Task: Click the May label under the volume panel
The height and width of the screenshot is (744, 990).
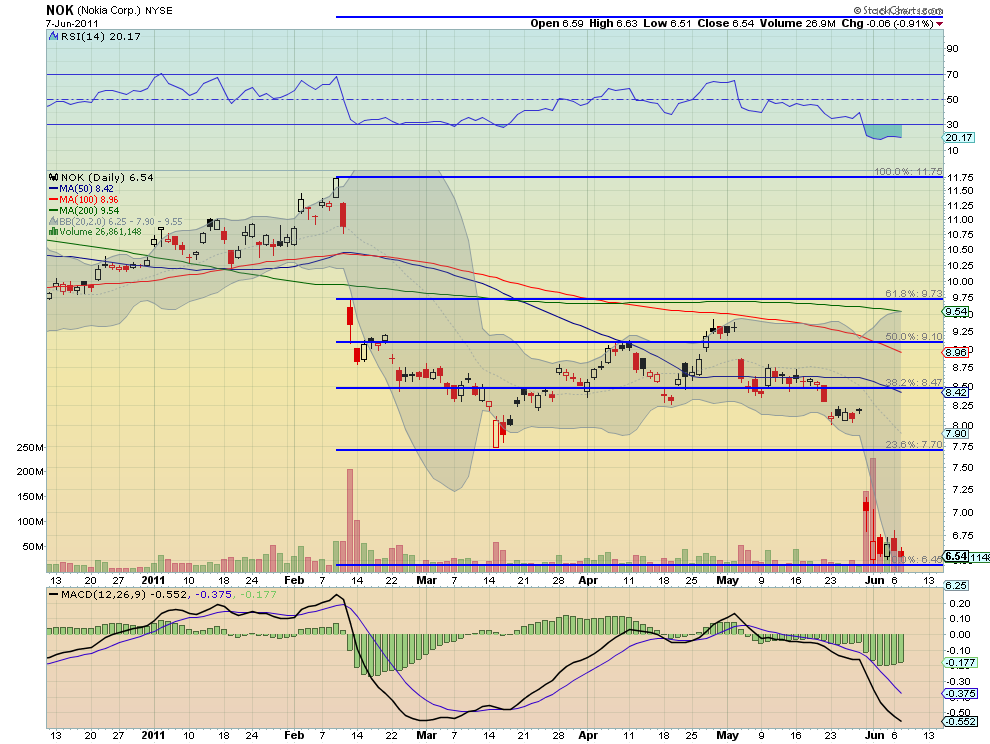Action: tap(727, 580)
